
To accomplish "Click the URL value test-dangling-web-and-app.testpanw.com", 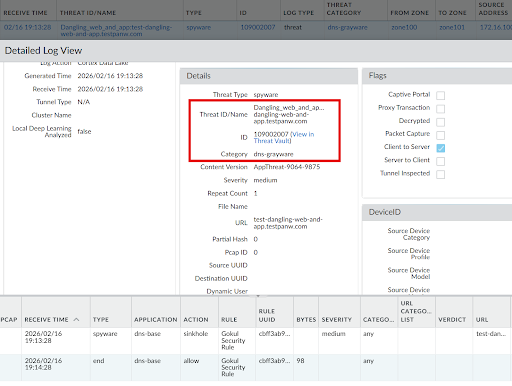I will 288,223.
